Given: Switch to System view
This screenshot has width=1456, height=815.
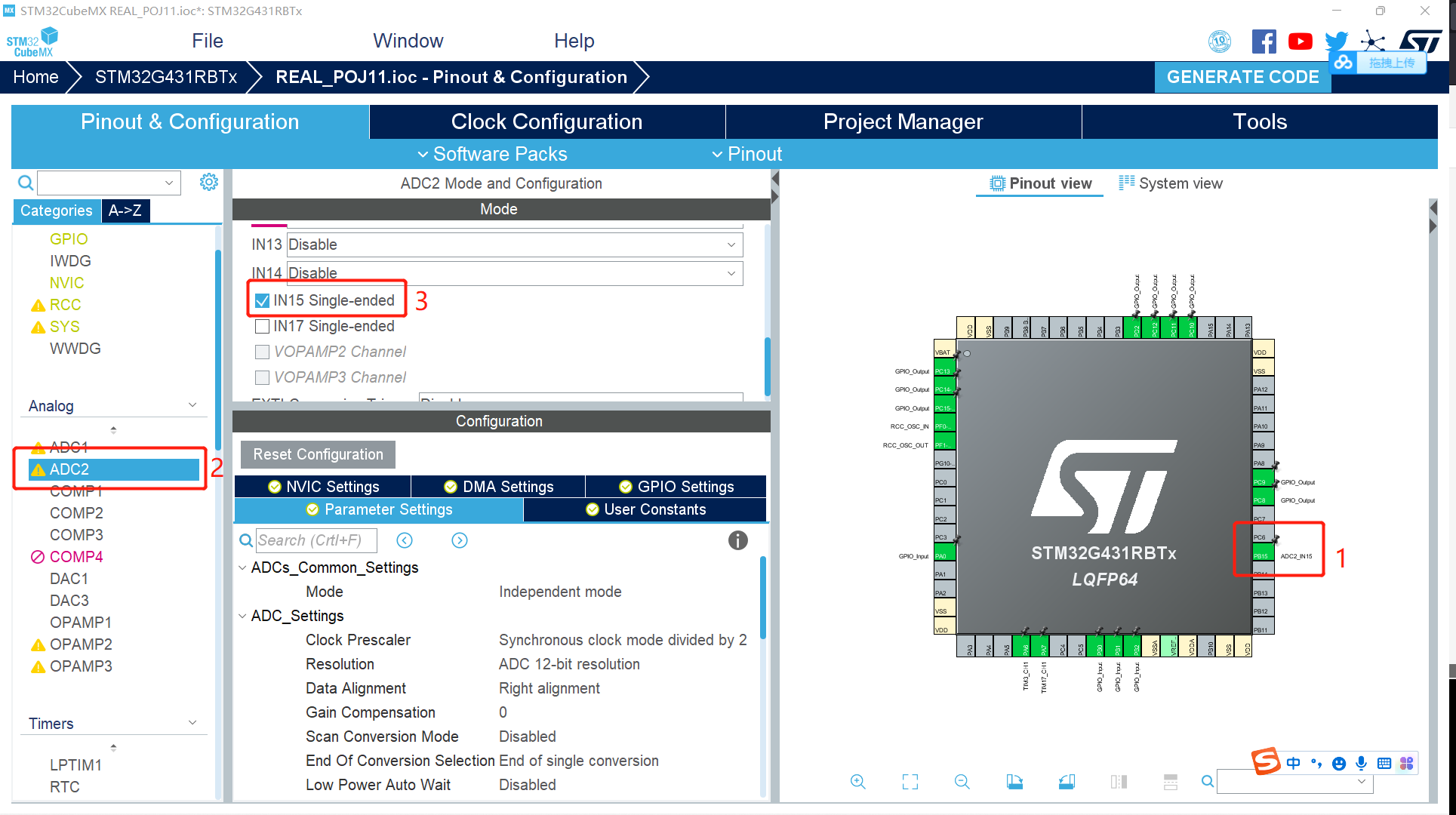Looking at the screenshot, I should [1171, 183].
